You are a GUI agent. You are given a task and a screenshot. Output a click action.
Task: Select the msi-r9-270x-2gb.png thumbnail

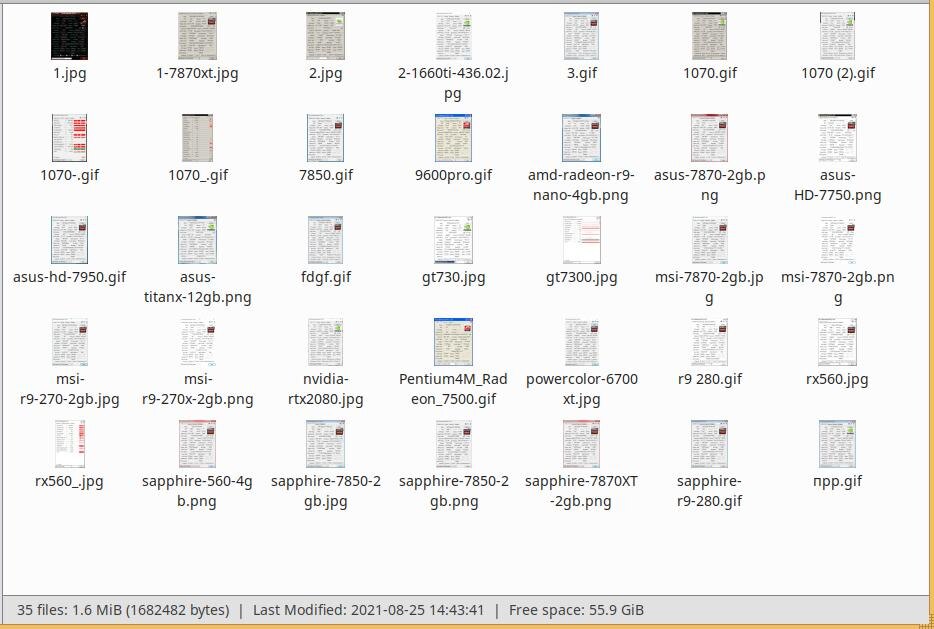coord(197,341)
